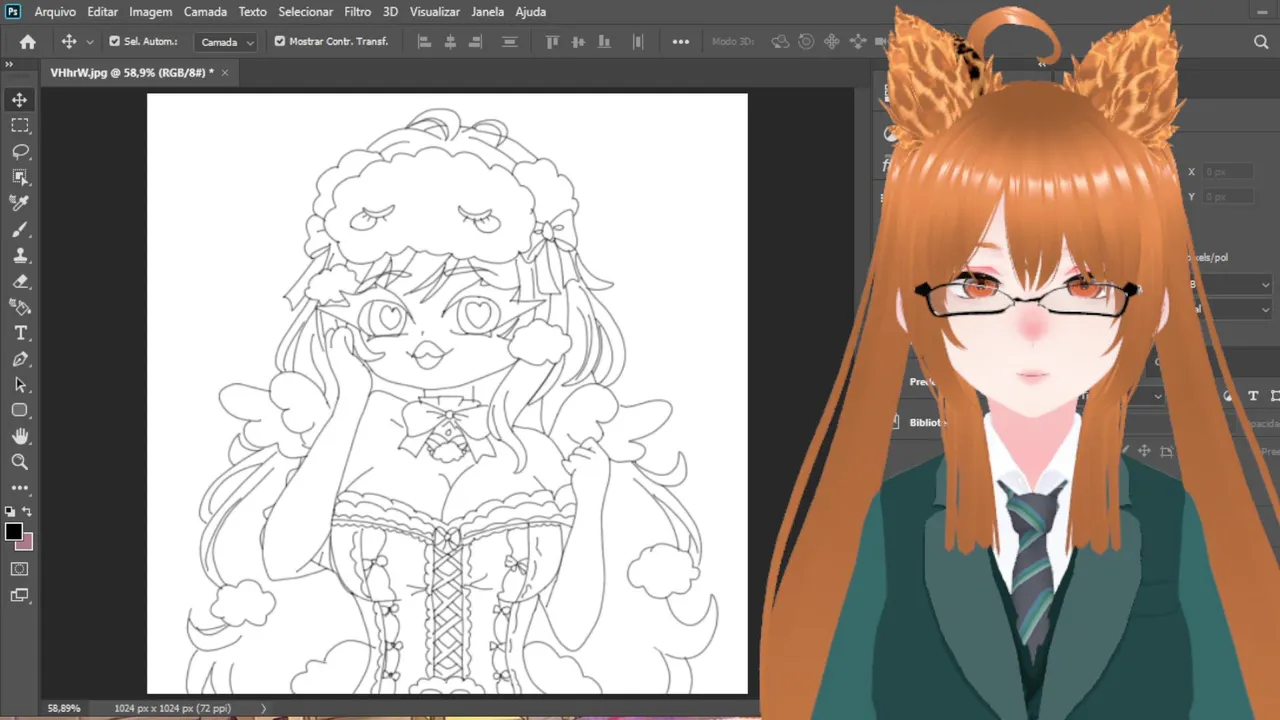Open the Edit Toolbar three-dots button

click(19, 488)
